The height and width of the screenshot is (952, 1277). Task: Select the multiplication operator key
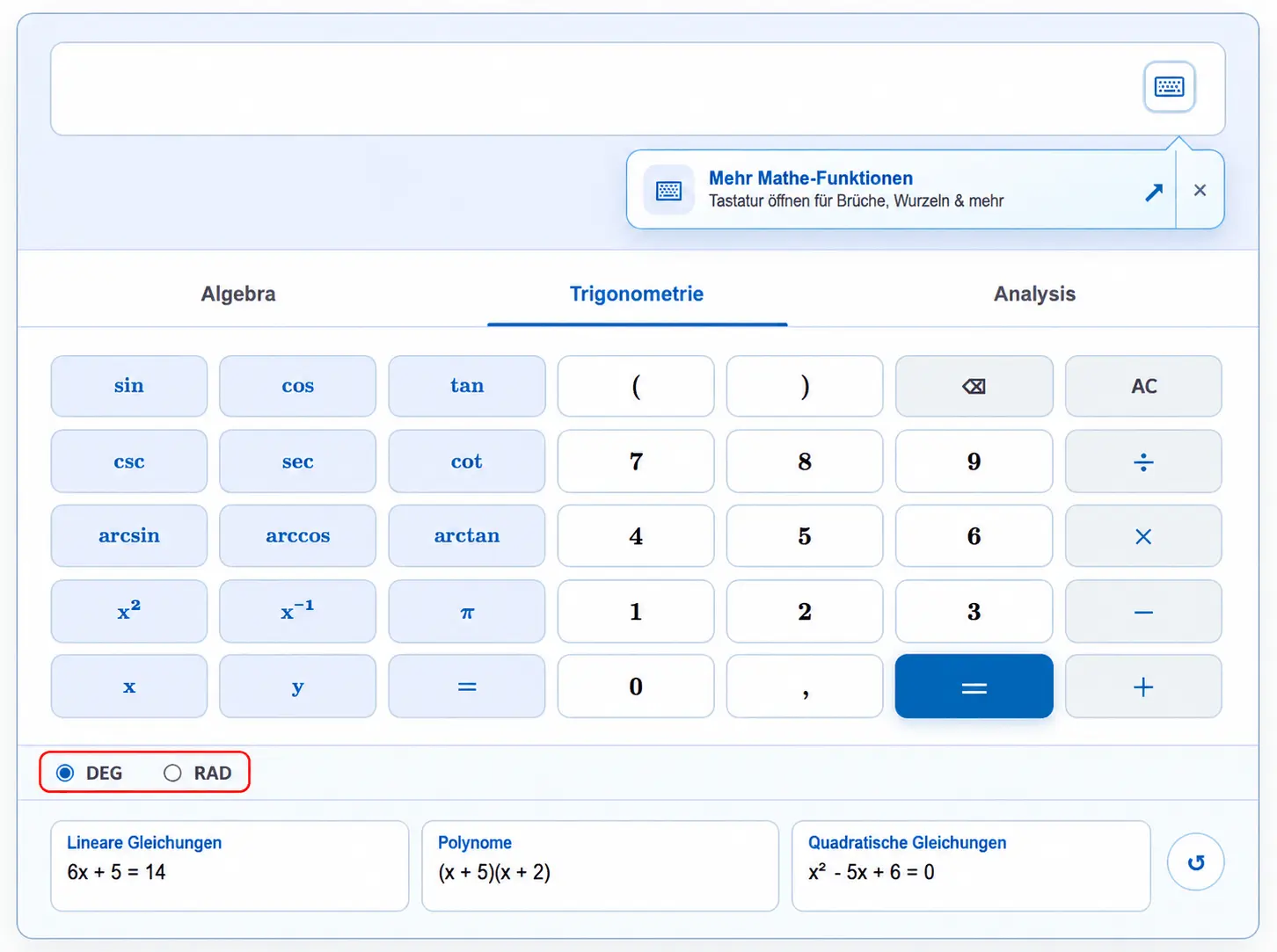click(1142, 536)
